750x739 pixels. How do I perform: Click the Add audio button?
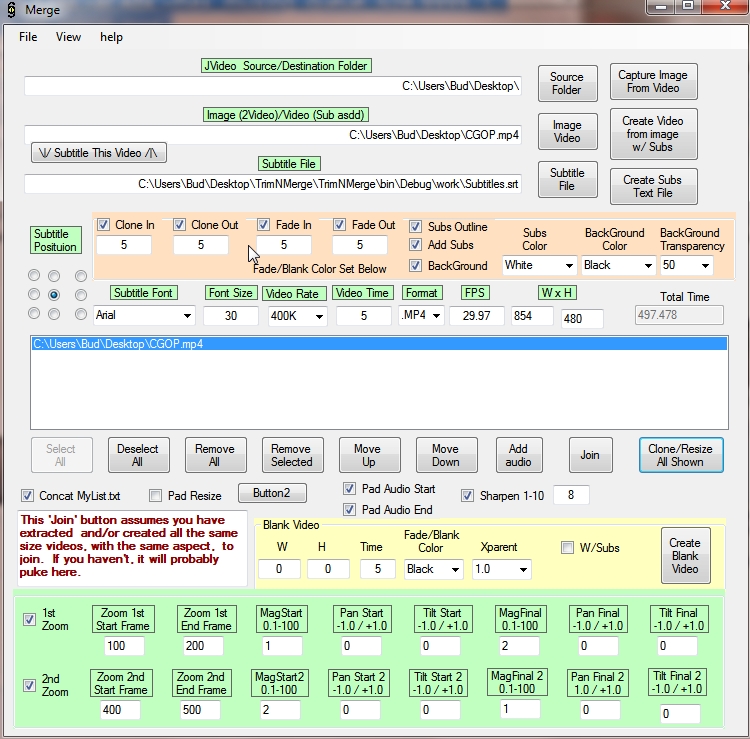pyautogui.click(x=519, y=455)
